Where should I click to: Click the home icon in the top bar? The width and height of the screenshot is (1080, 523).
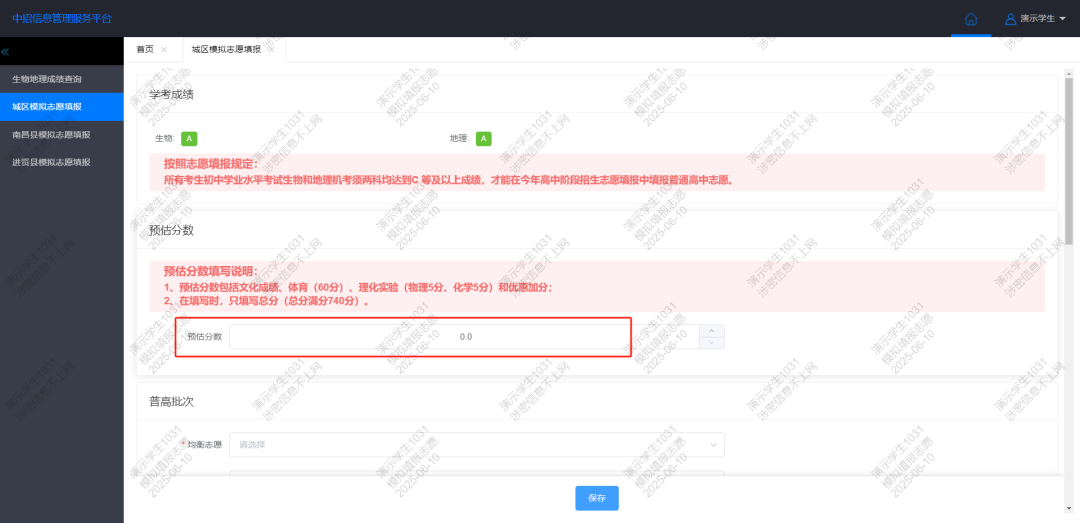click(x=971, y=19)
